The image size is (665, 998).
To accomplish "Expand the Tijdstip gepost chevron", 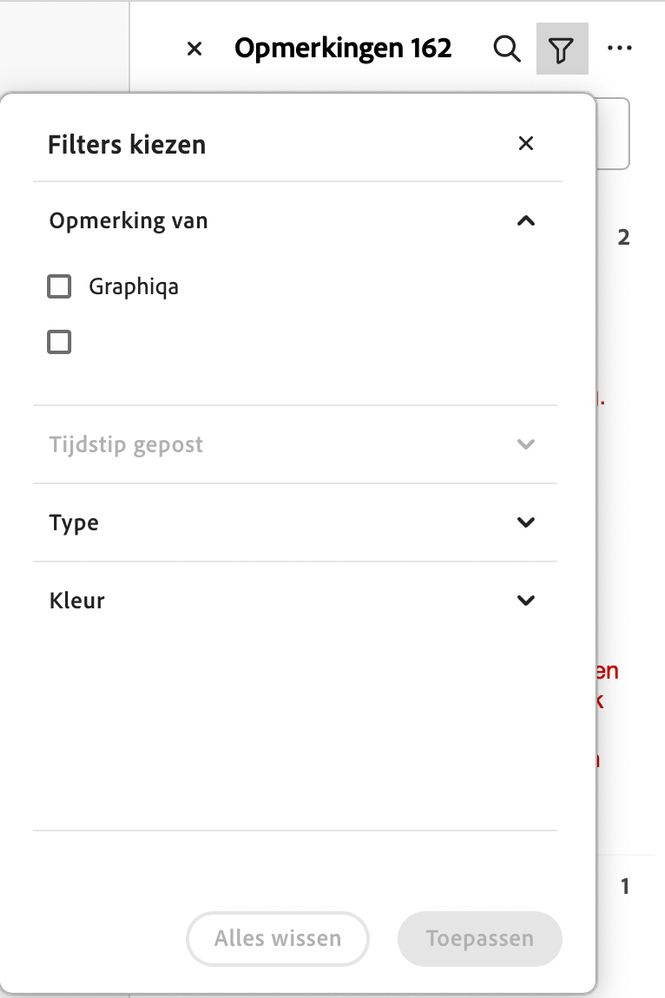I will pyautogui.click(x=526, y=444).
